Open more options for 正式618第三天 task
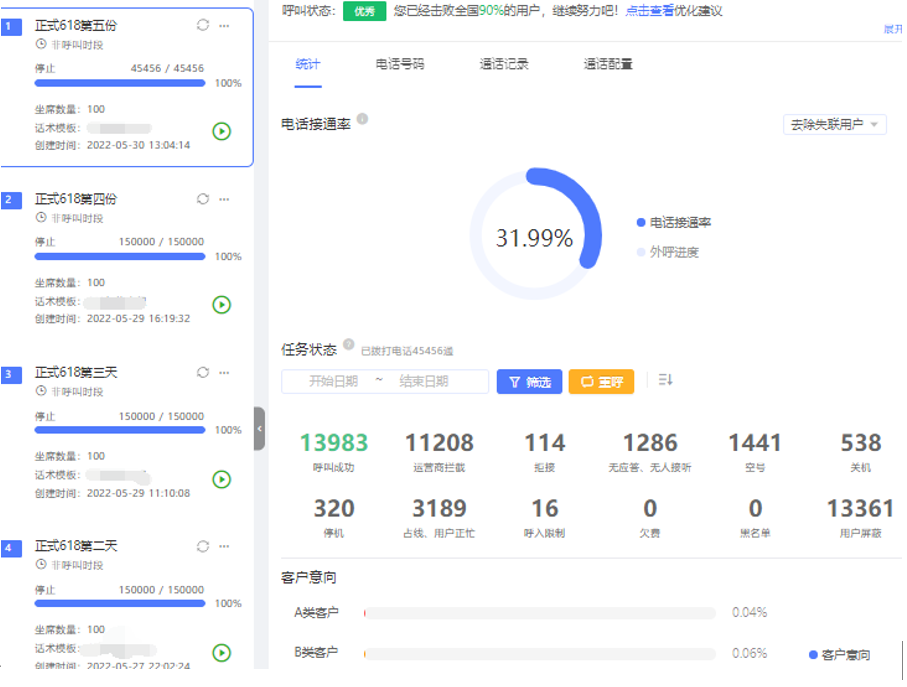This screenshot has height=687, width=907. point(224,372)
